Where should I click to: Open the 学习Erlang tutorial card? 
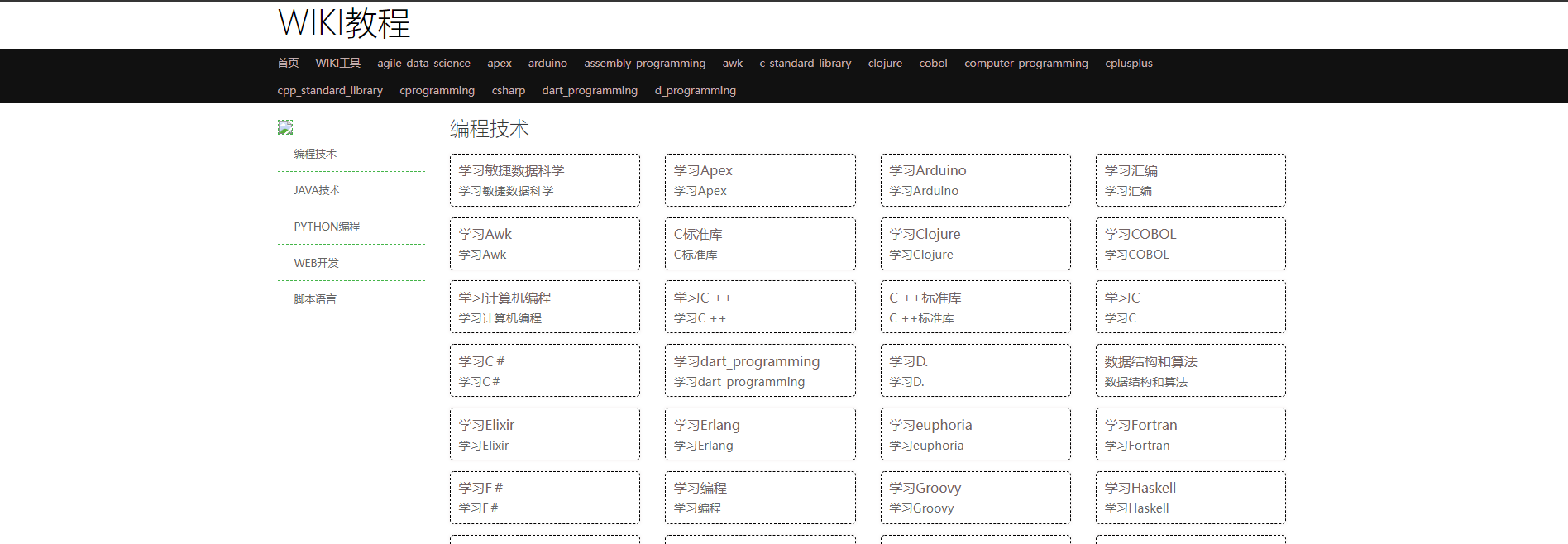click(760, 434)
